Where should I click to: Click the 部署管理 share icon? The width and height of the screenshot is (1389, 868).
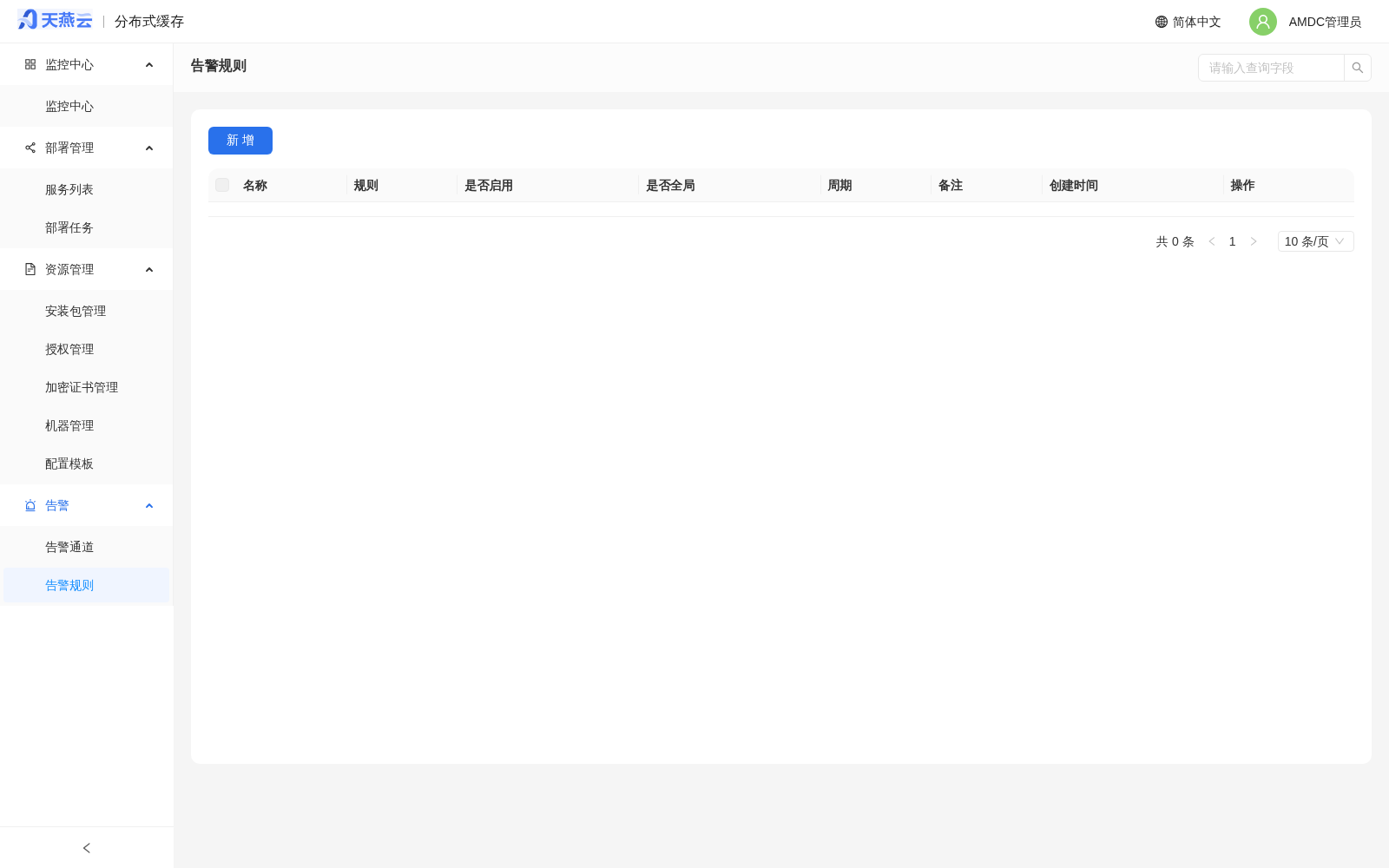click(x=30, y=148)
